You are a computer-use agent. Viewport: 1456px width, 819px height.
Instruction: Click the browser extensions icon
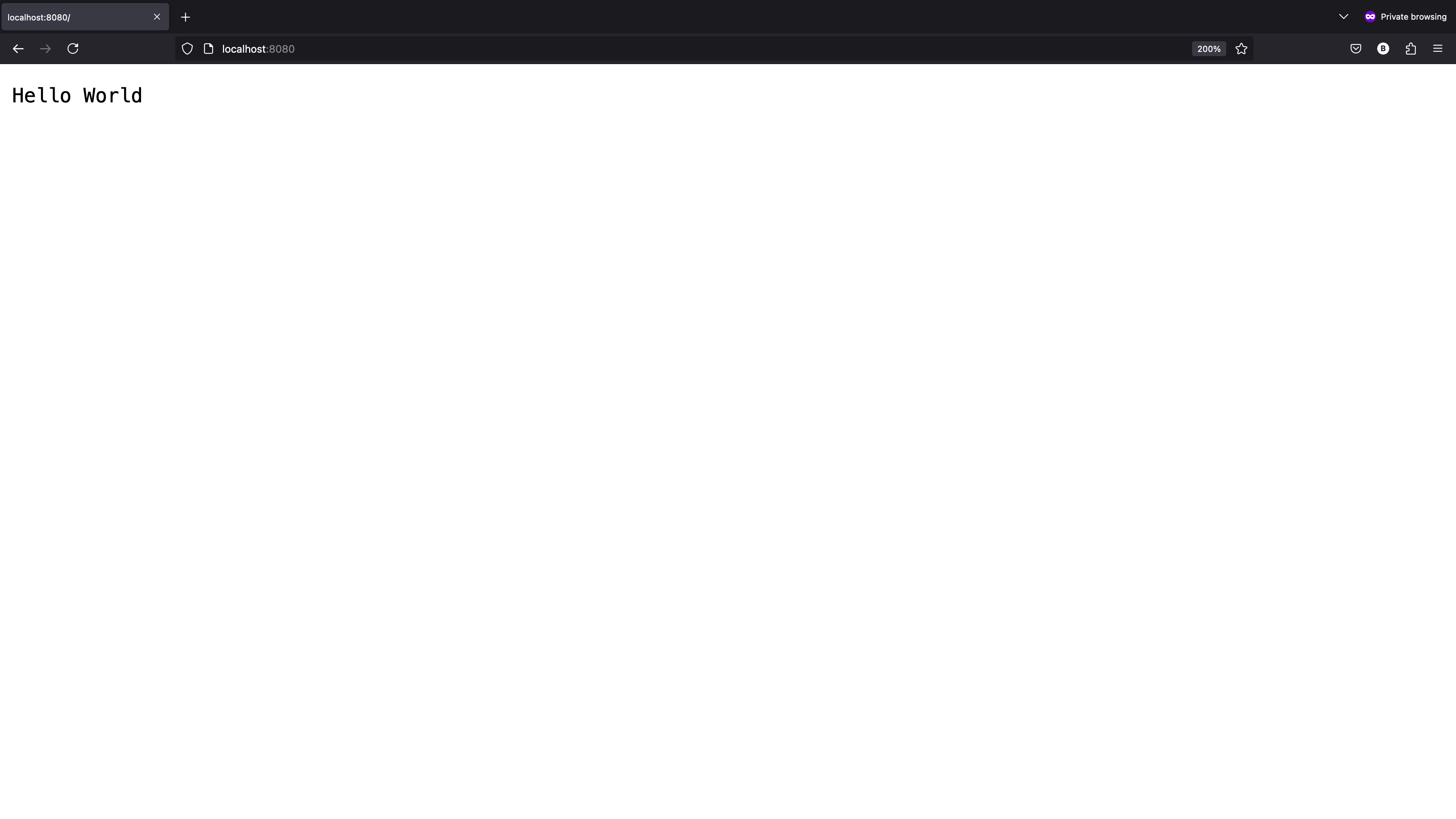click(x=1411, y=48)
